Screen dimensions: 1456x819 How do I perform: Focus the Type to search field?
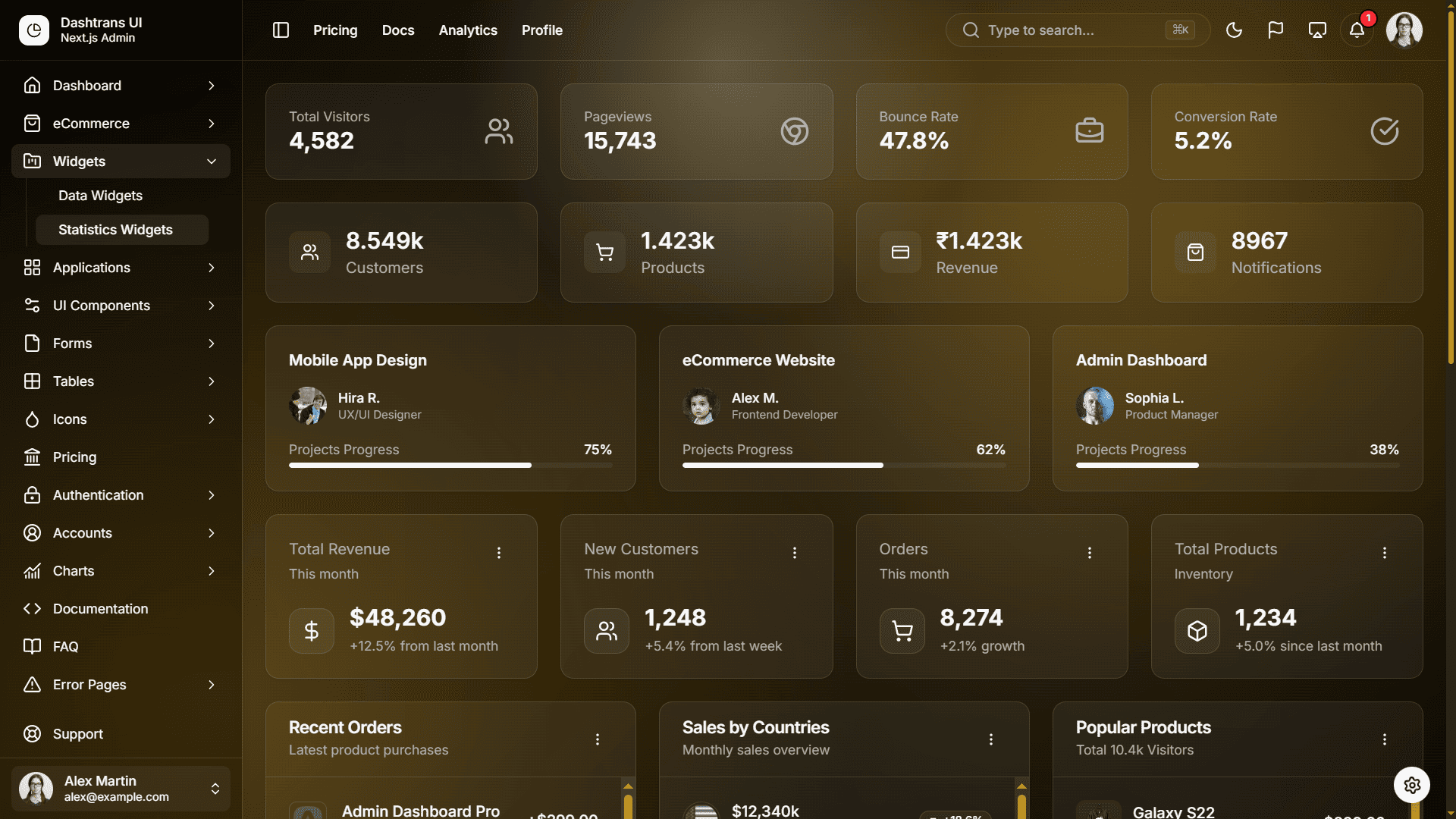[x=1078, y=30]
